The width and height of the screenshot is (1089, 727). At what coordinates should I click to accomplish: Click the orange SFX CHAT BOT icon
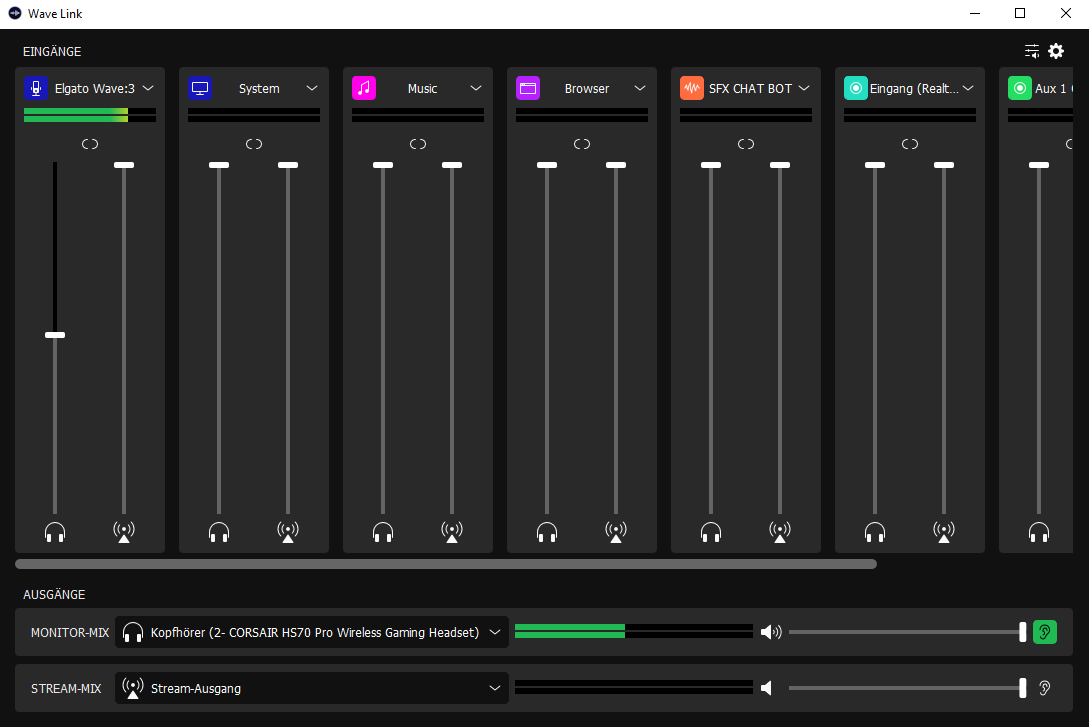pyautogui.click(x=692, y=88)
